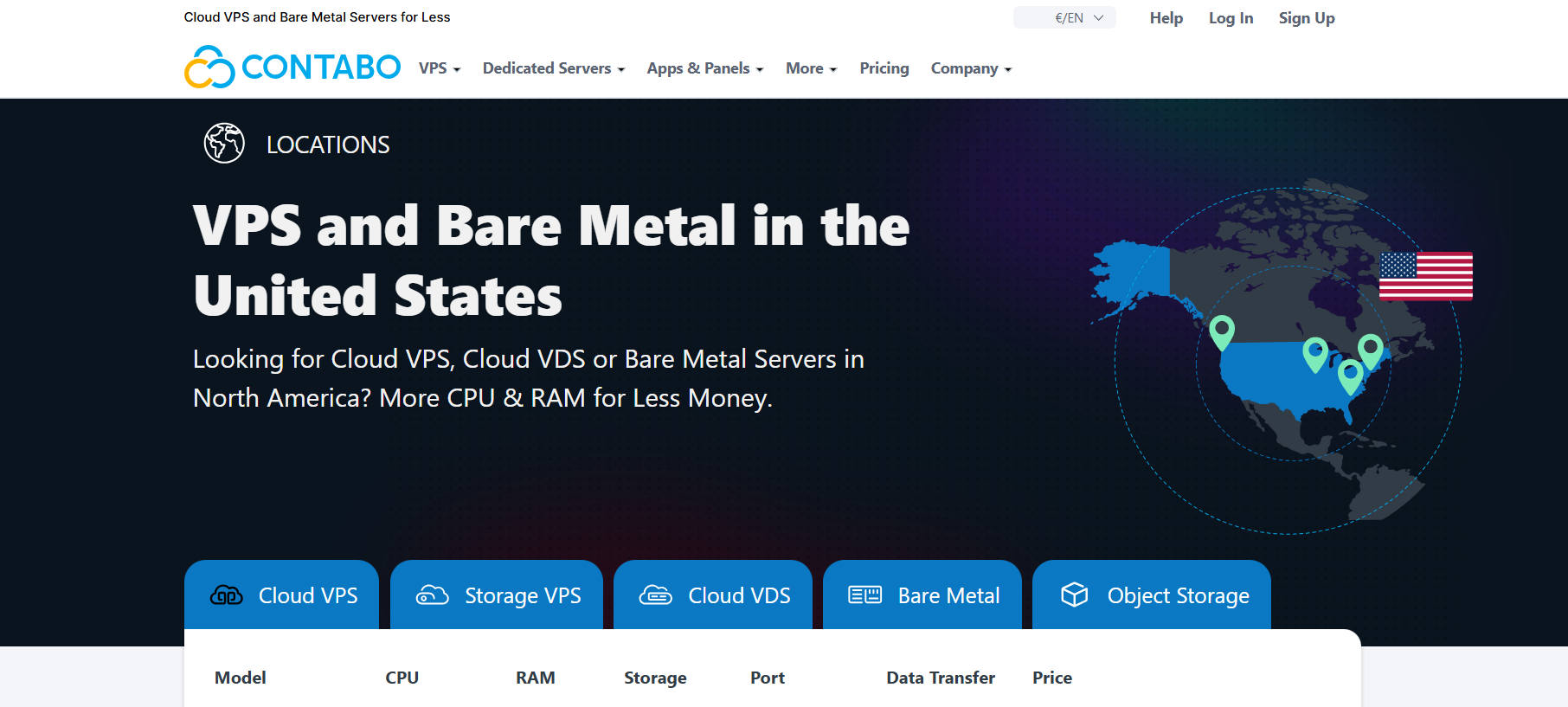Click the Log In link
The image size is (1568, 707).
click(1231, 18)
